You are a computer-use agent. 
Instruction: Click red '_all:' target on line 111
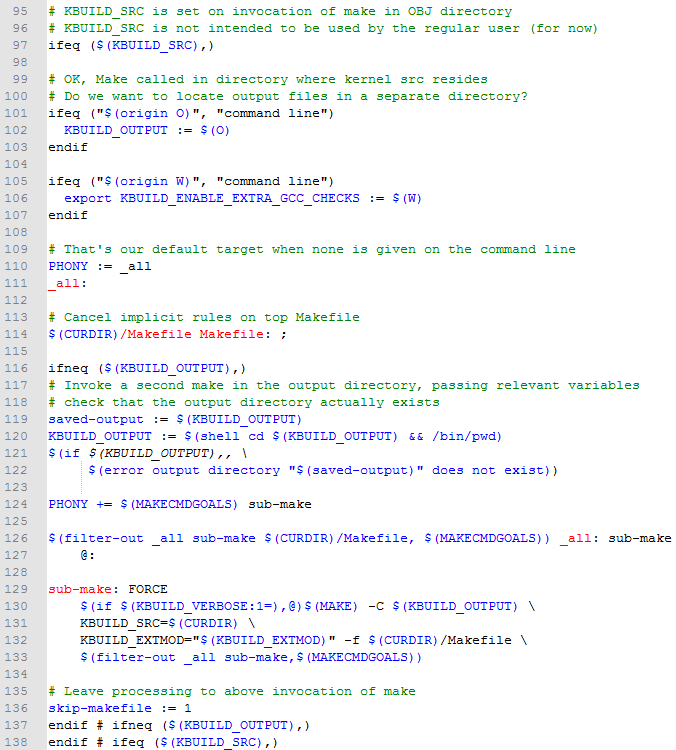point(67,284)
